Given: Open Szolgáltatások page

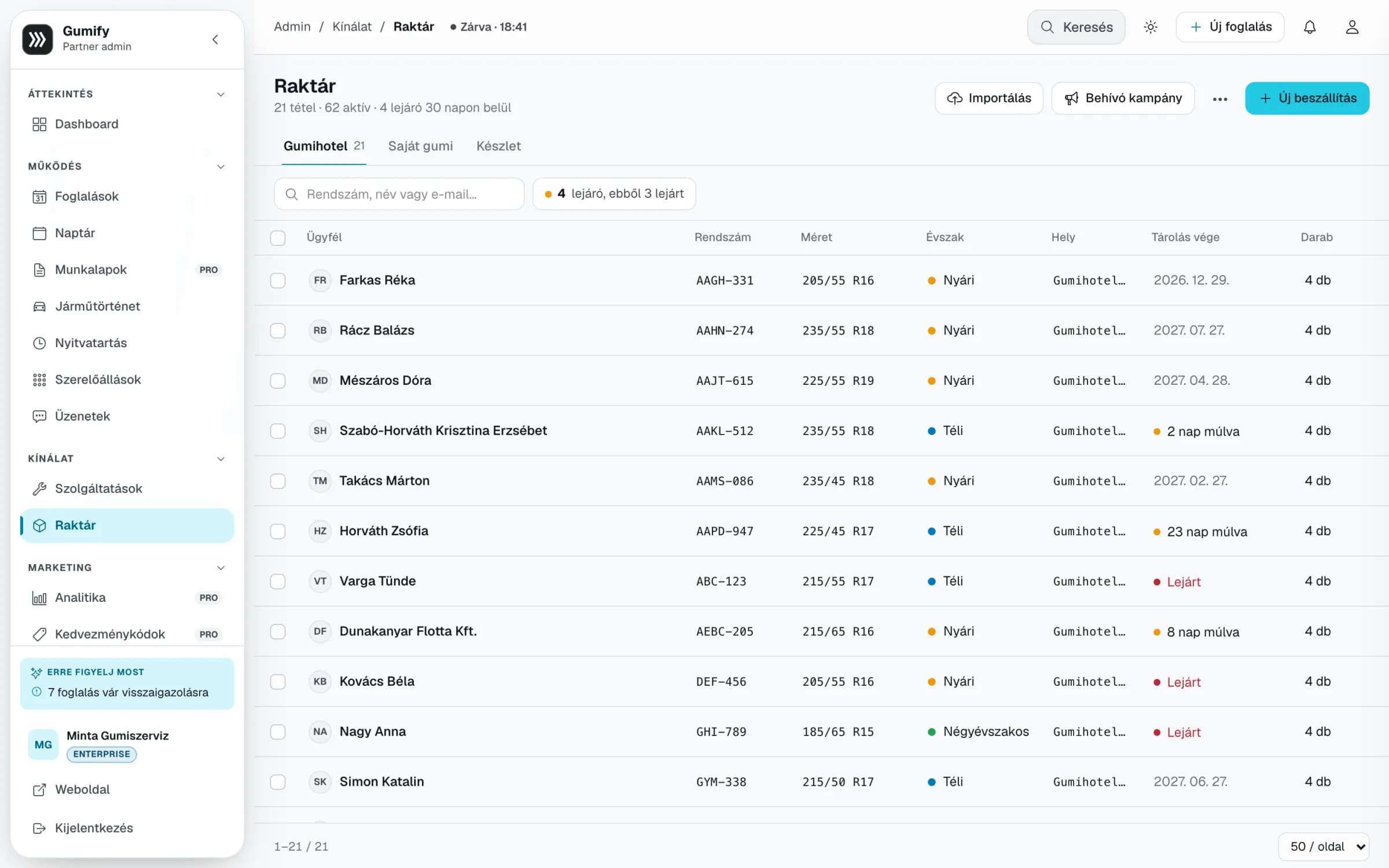Looking at the screenshot, I should (127, 488).
